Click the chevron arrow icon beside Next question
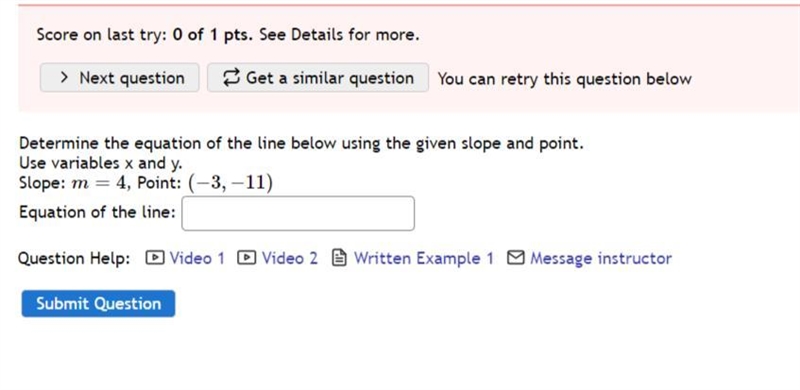The image size is (800, 390). pos(64,78)
